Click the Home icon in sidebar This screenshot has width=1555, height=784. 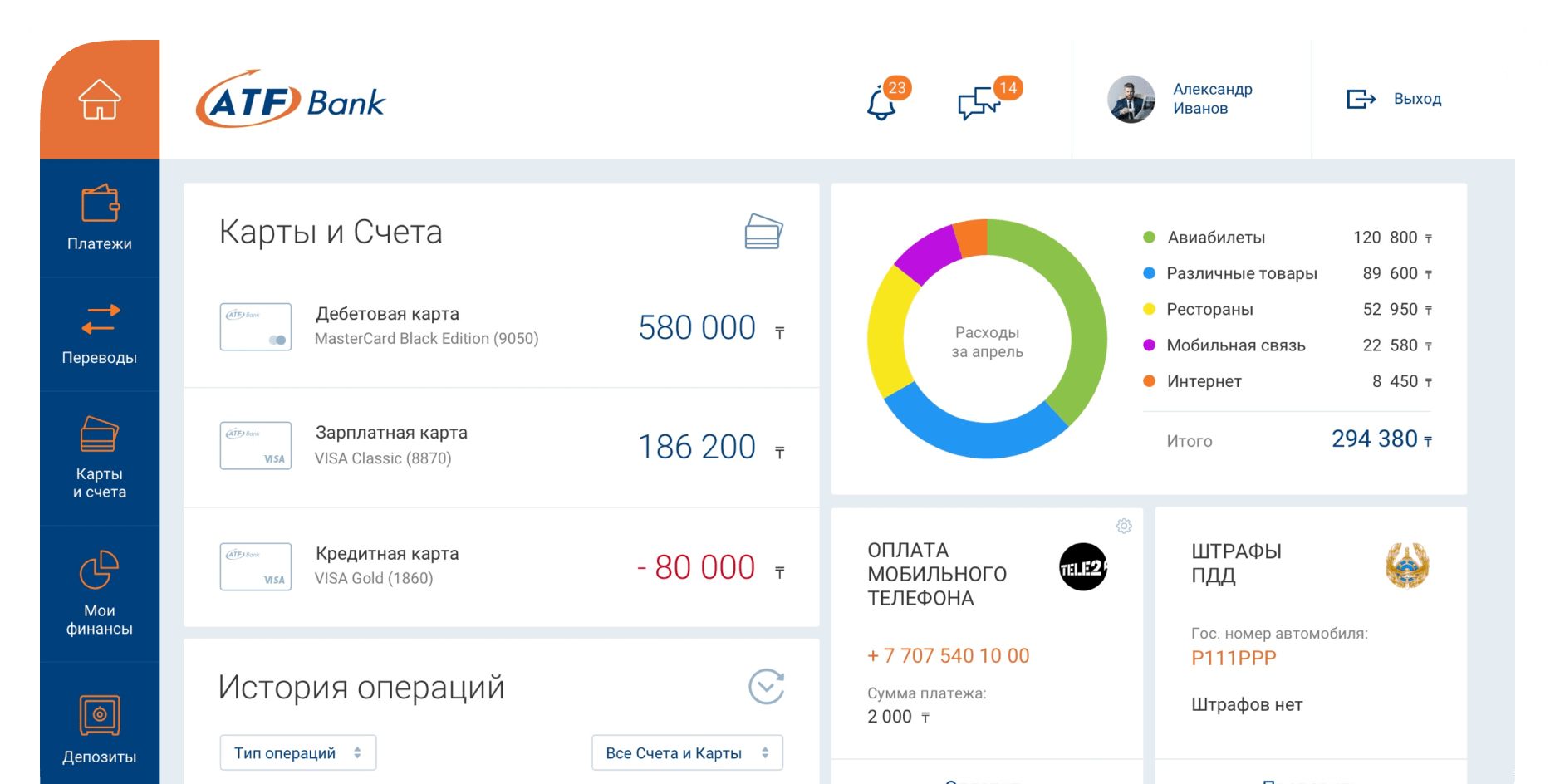pos(100,100)
